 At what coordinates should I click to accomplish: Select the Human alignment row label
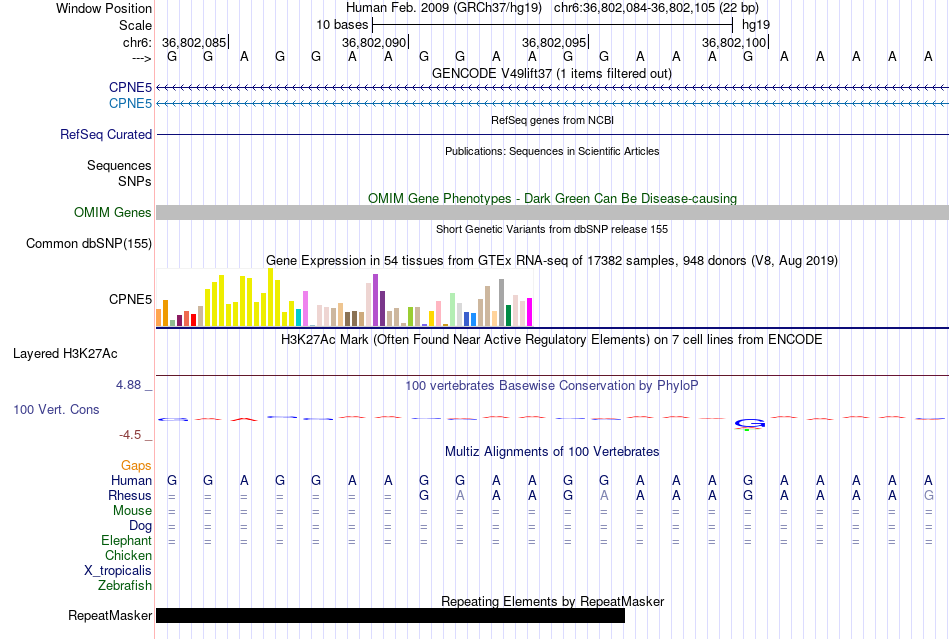131,480
